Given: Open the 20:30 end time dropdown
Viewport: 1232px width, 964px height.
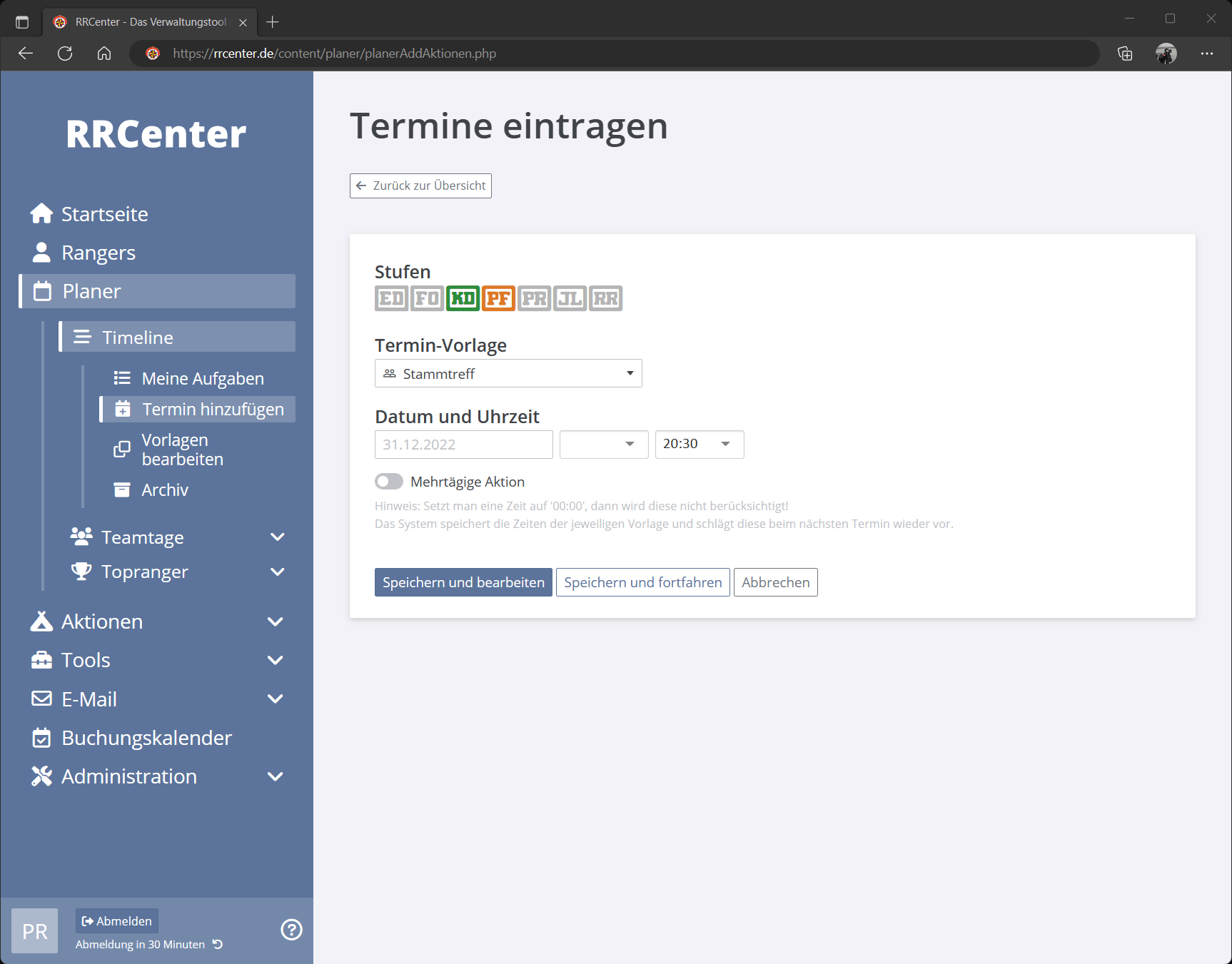Looking at the screenshot, I should 699,444.
